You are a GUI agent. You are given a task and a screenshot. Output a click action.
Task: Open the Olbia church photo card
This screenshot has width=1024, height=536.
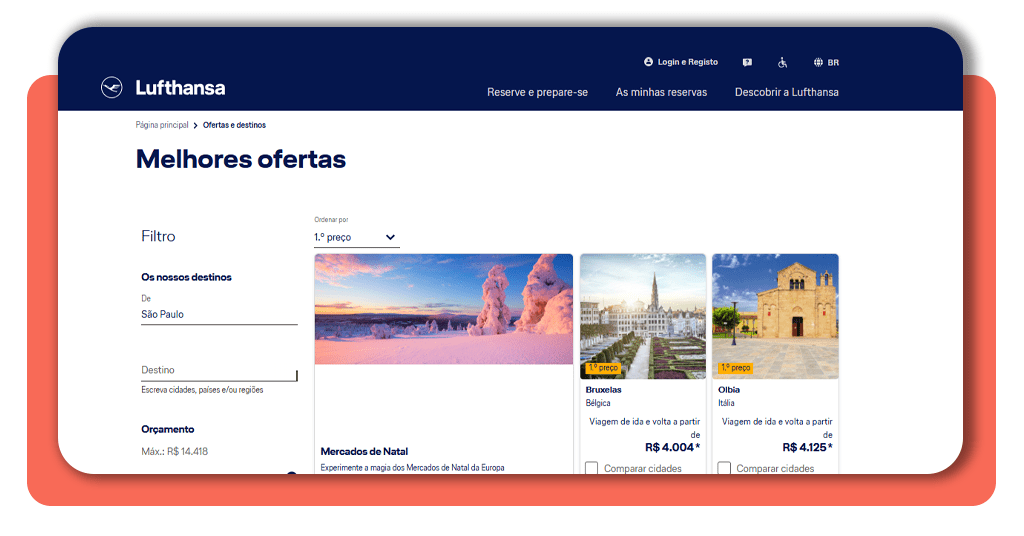tap(775, 316)
